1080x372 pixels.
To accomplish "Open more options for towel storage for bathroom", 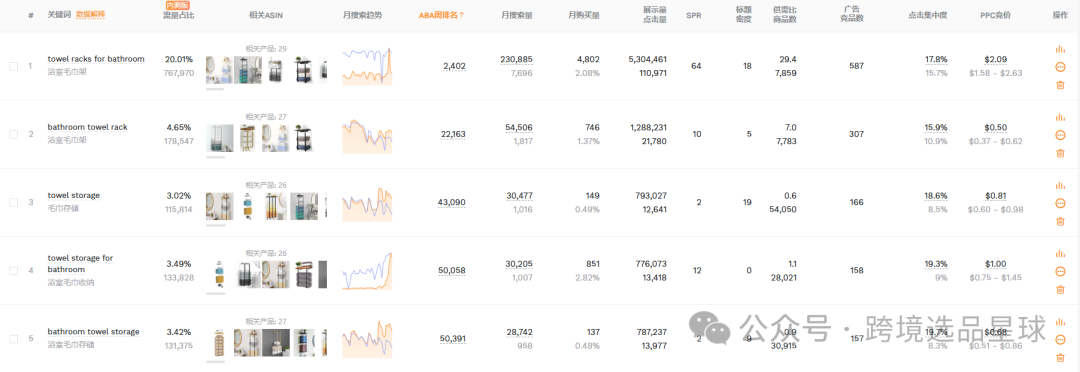I will (1060, 271).
